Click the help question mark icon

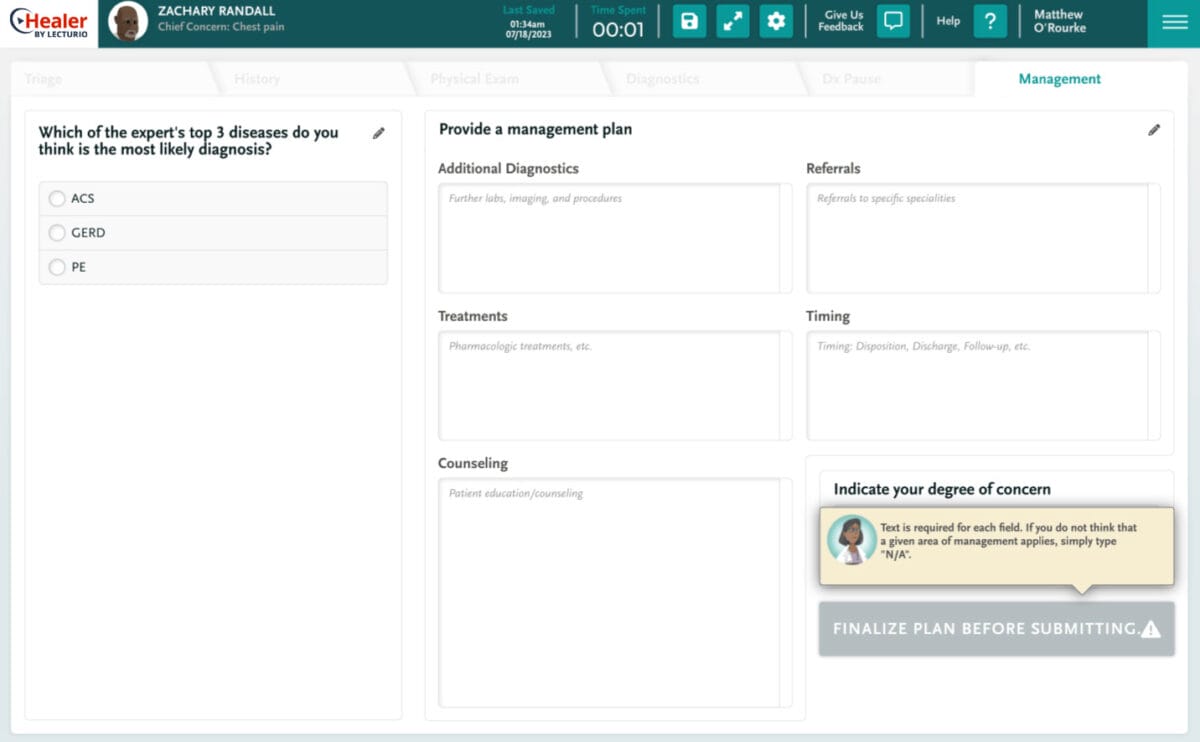989,22
